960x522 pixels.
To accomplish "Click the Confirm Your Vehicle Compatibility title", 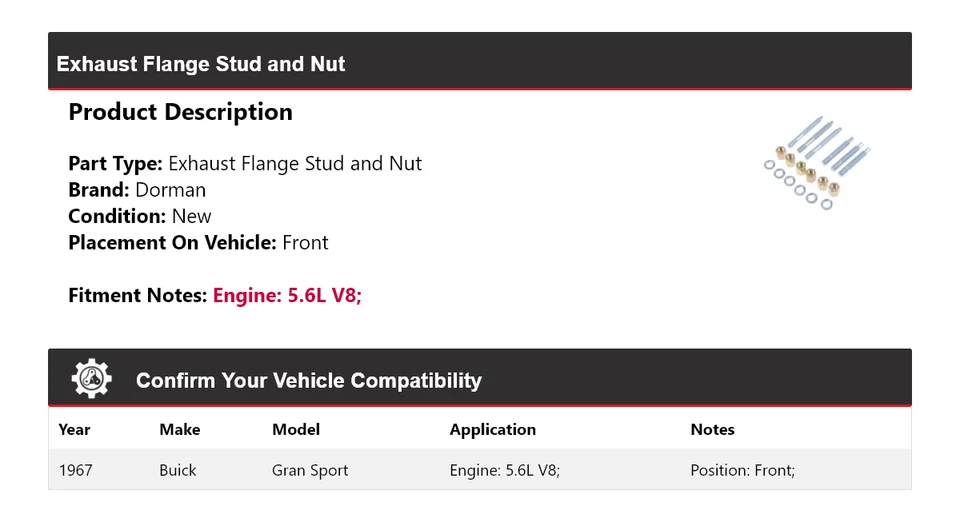I will [x=308, y=381].
